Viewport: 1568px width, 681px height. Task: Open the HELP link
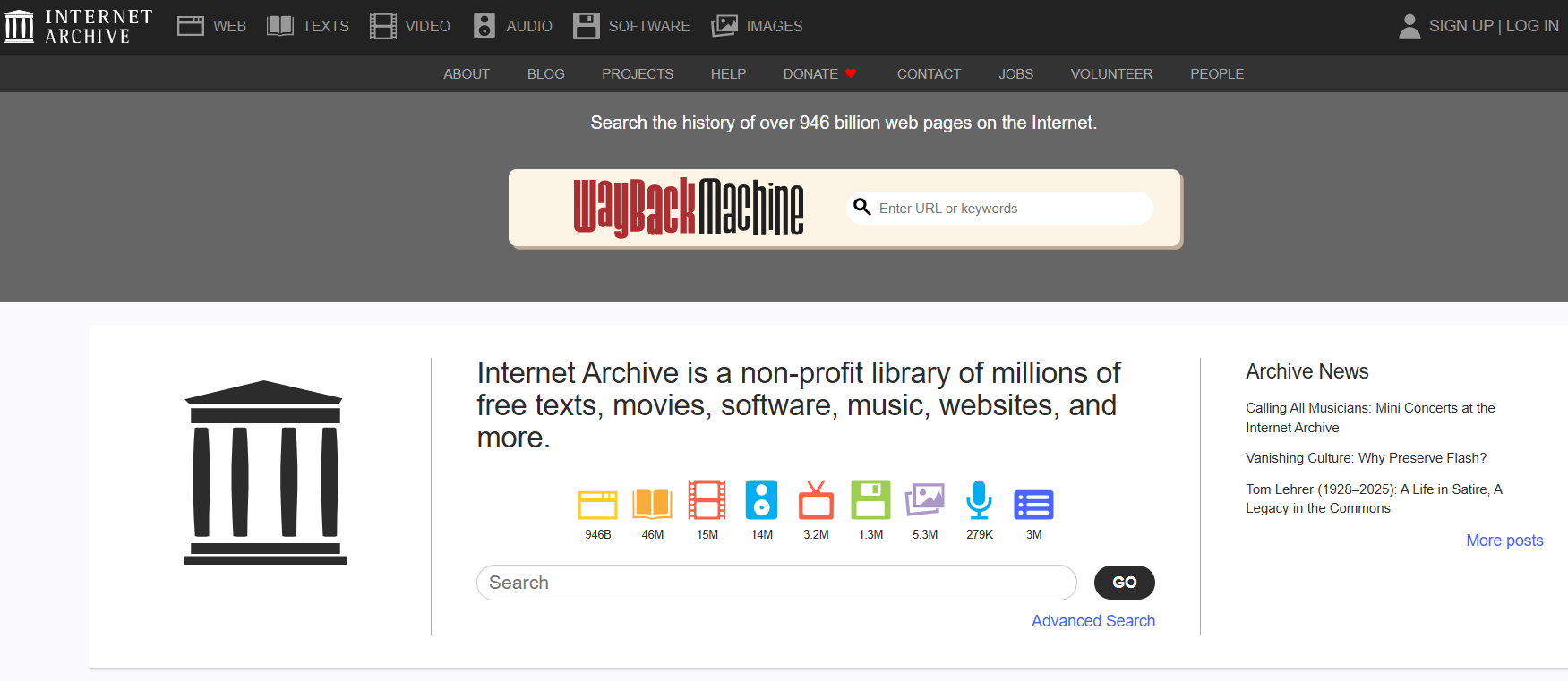[x=729, y=74]
